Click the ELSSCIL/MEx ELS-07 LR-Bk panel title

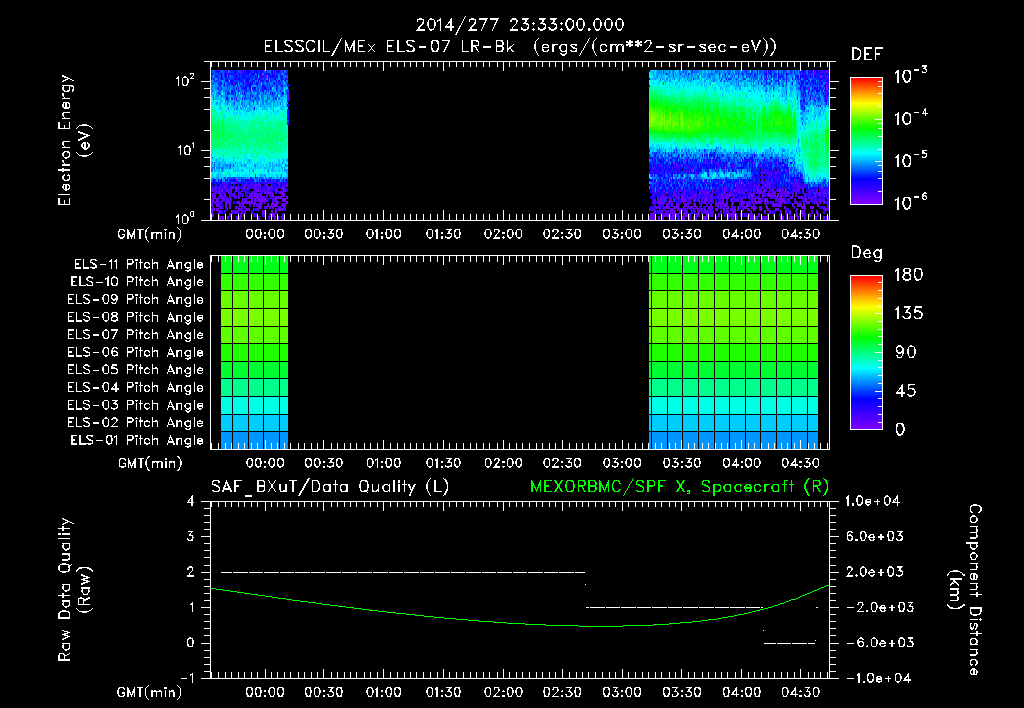tap(520, 47)
